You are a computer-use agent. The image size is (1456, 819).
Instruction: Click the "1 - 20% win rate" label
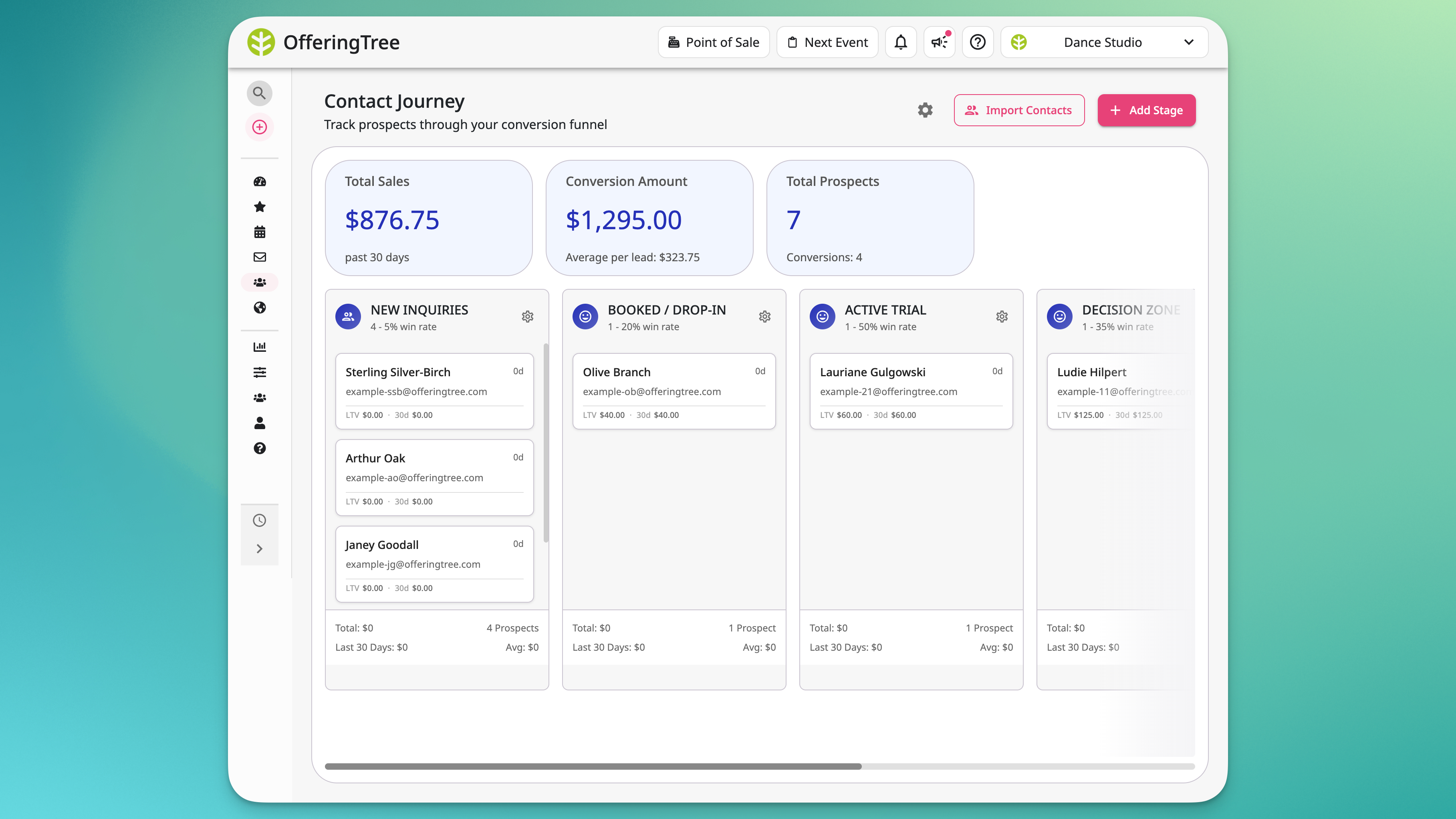[643, 327]
